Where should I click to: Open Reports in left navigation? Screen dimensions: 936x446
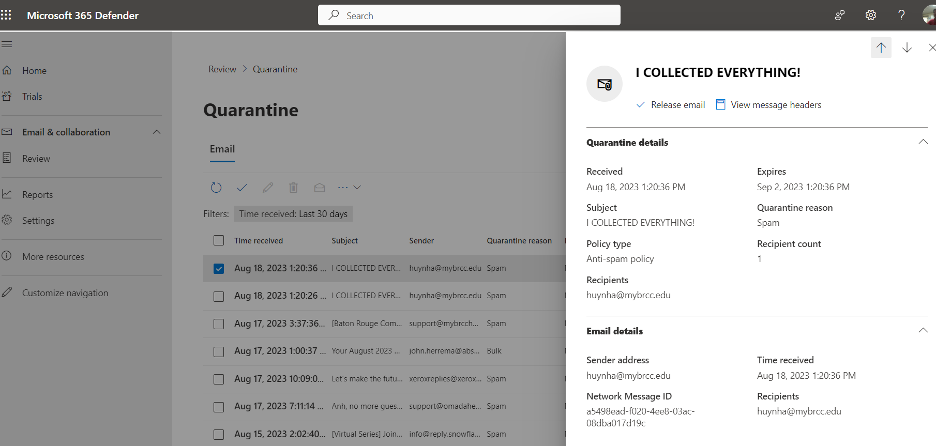point(37,194)
